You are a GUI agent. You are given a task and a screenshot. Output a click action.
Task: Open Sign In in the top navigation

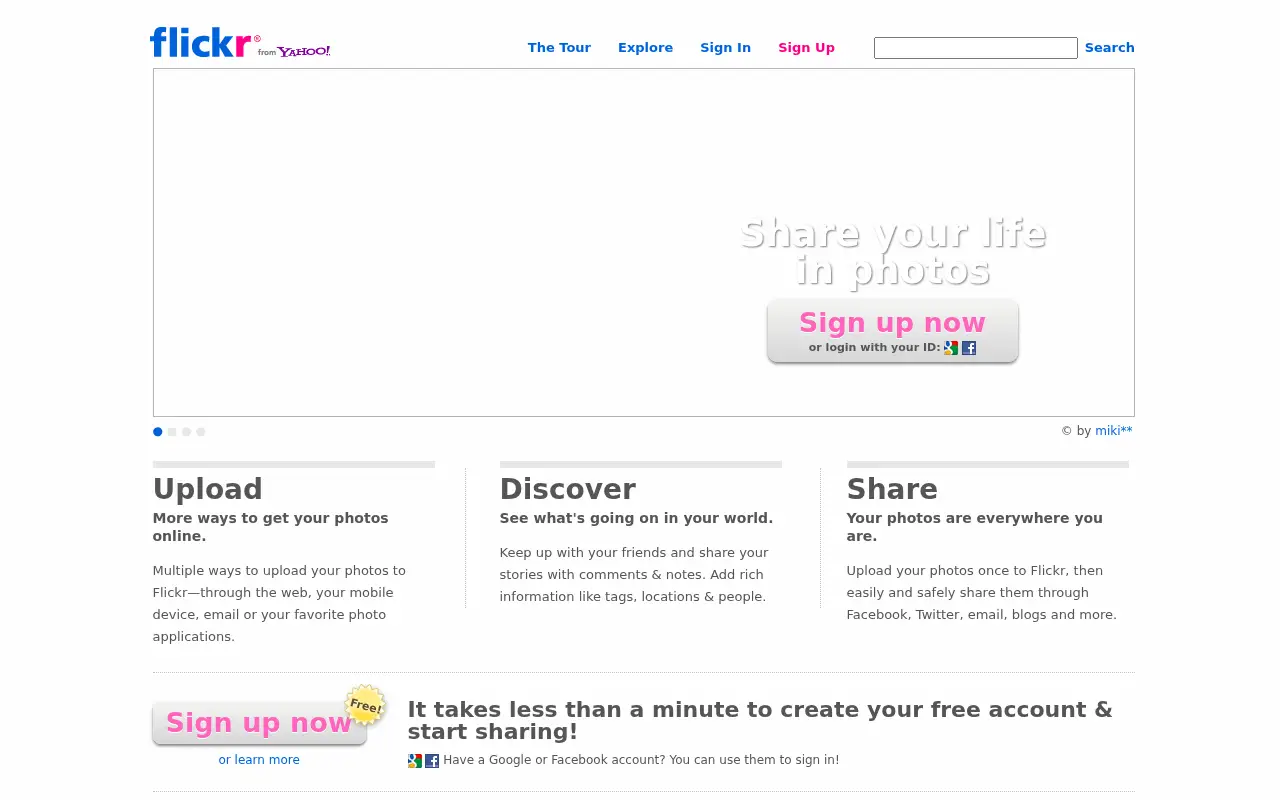pyautogui.click(x=725, y=48)
